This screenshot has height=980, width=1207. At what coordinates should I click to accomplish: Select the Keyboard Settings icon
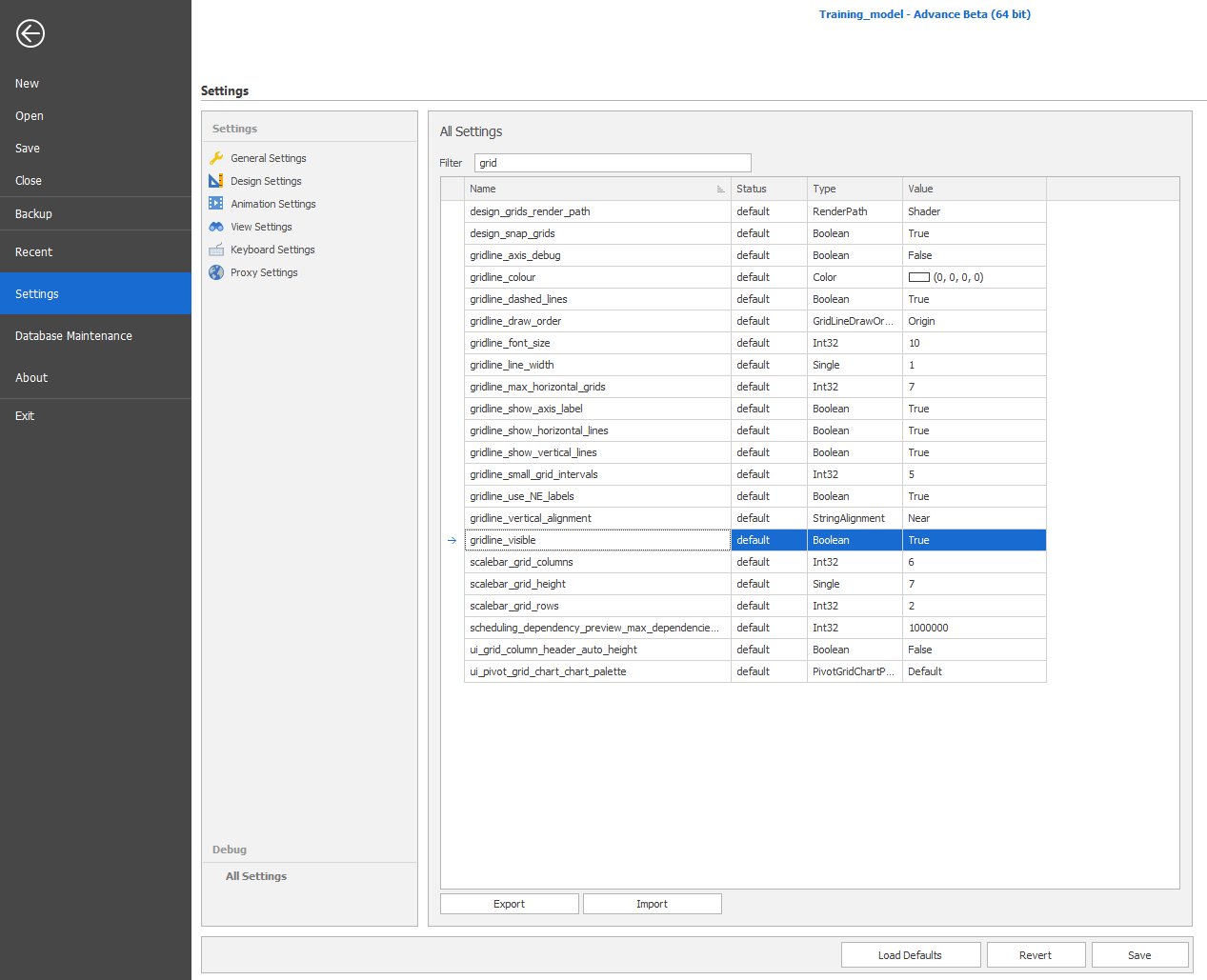[x=216, y=250]
